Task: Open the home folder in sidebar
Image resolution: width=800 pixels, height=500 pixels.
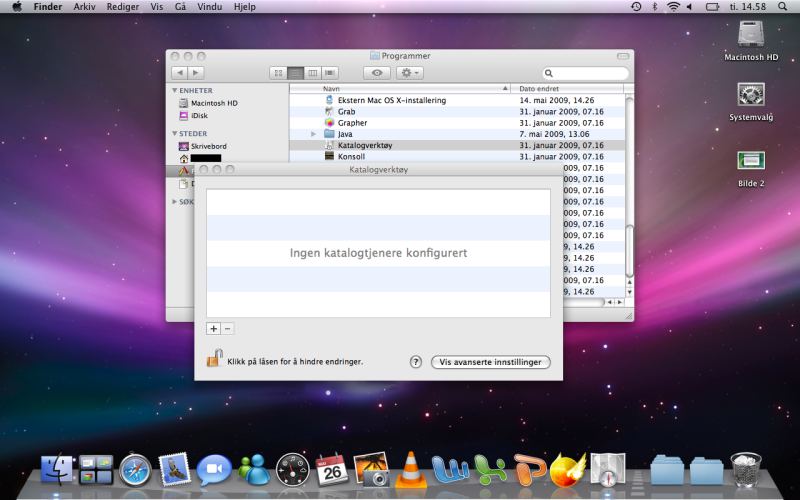Action: pos(200,159)
